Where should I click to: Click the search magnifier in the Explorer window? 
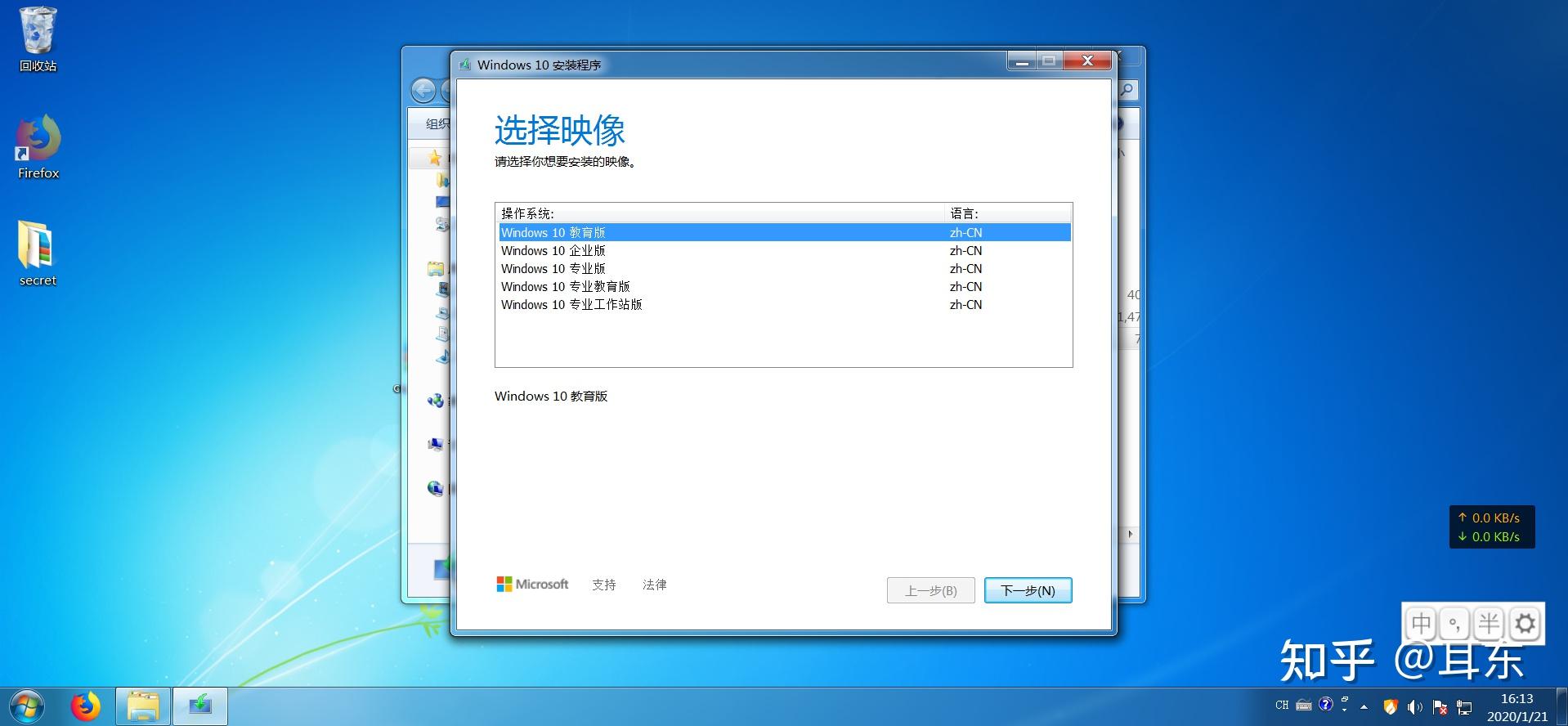(1127, 90)
